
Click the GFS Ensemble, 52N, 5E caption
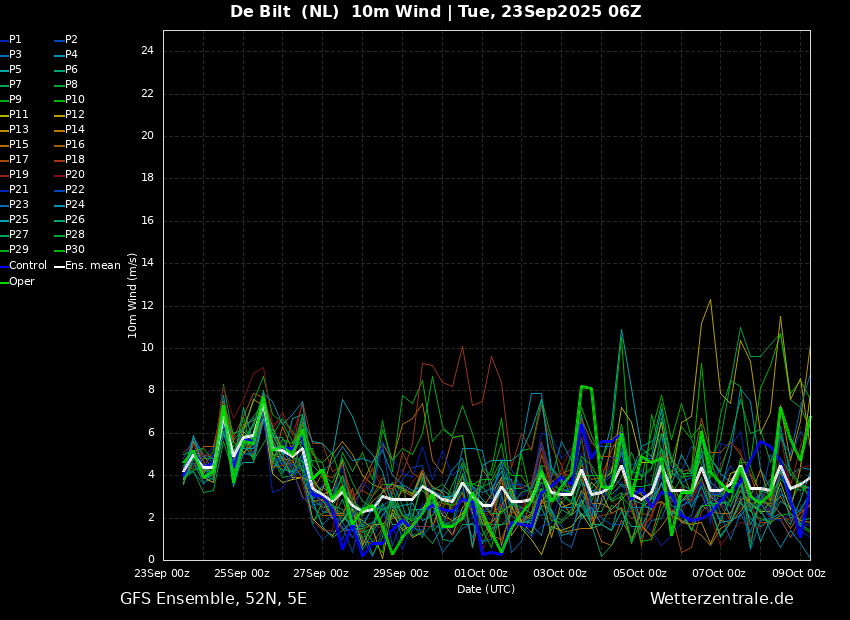213,599
